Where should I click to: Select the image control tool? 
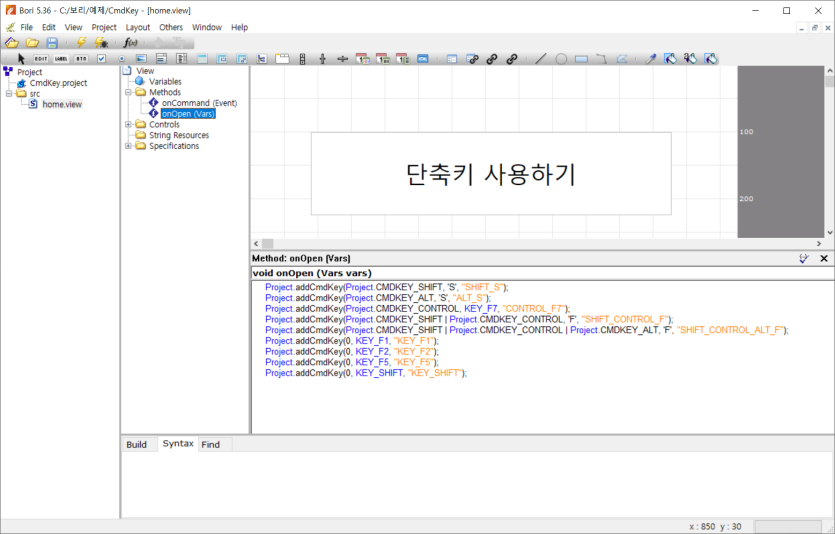pos(141,59)
